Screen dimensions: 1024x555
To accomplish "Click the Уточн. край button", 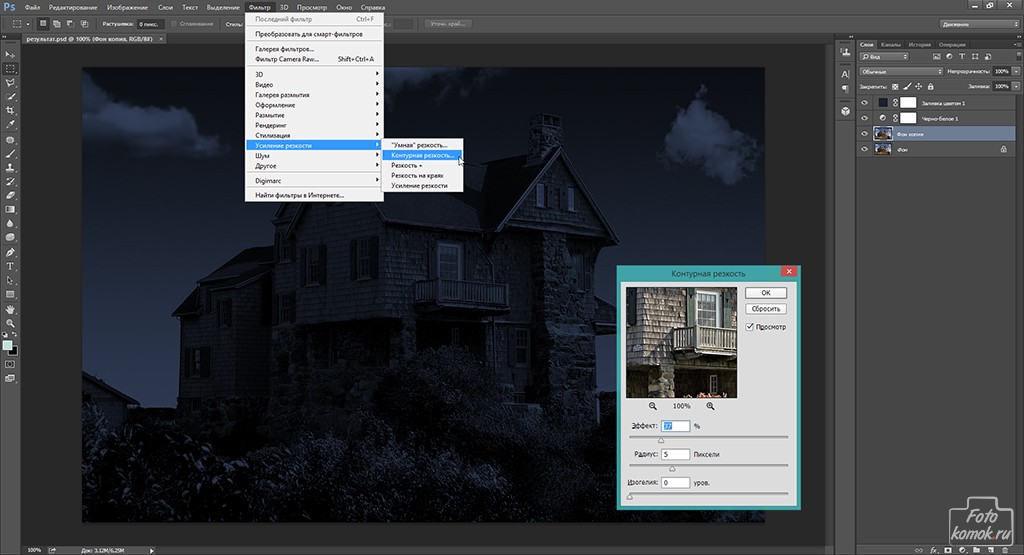I will click(447, 24).
